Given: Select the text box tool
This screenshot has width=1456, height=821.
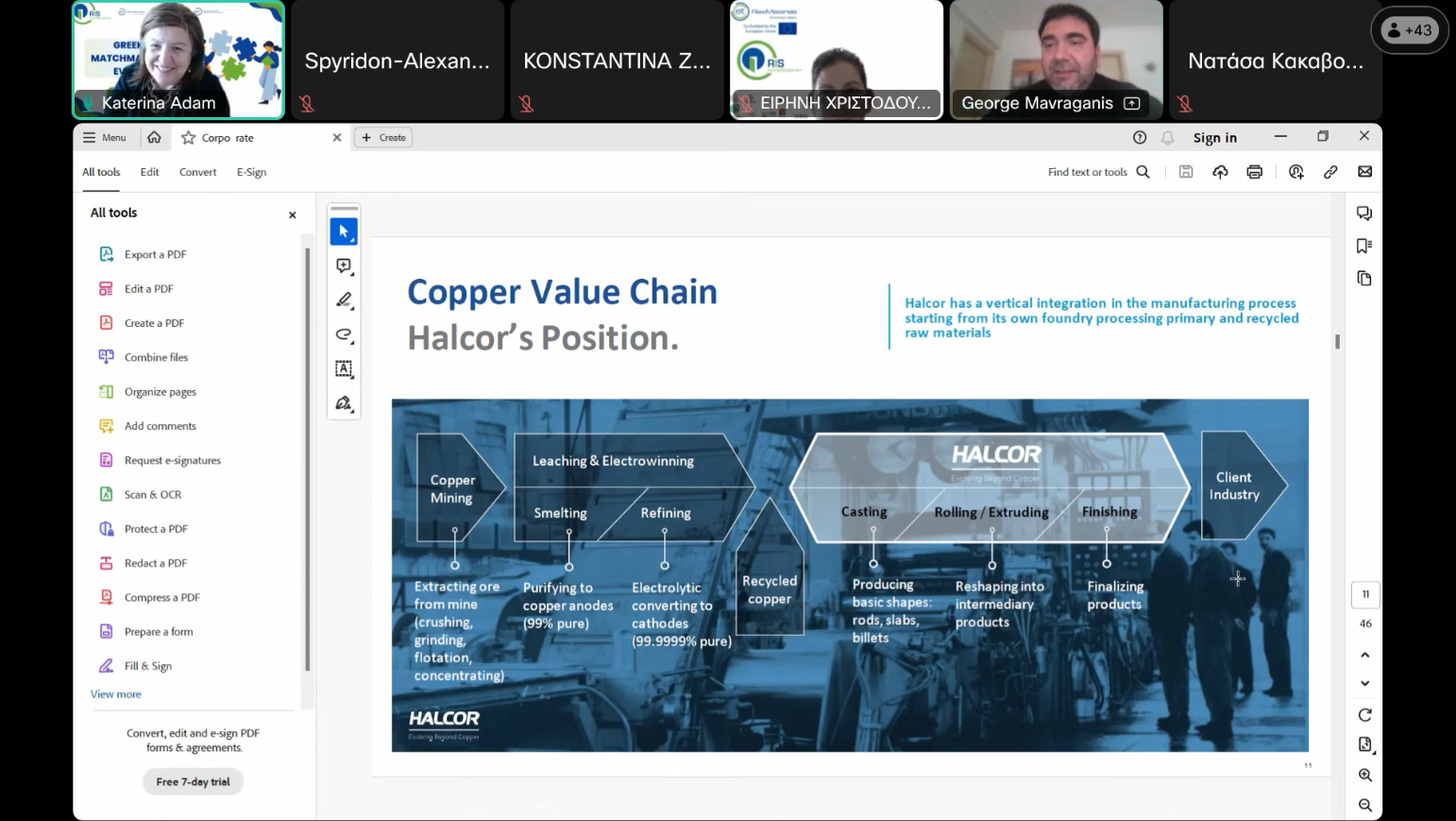Looking at the screenshot, I should click(344, 368).
